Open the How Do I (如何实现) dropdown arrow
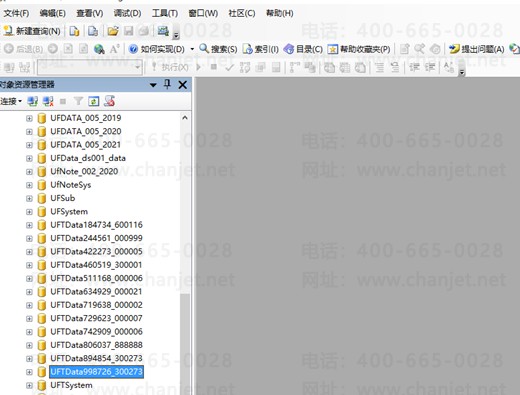520x395 pixels. point(192,49)
